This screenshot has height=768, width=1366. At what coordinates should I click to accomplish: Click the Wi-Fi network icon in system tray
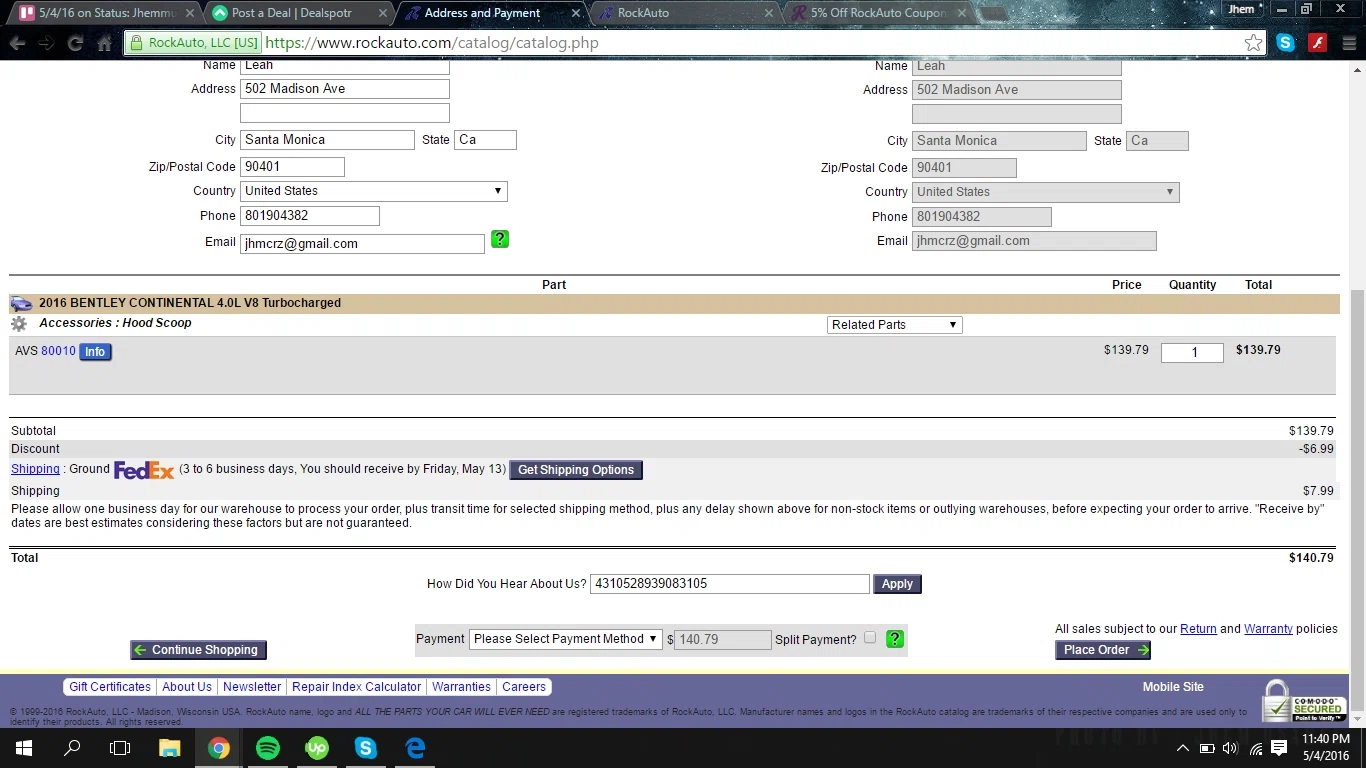tap(1255, 748)
